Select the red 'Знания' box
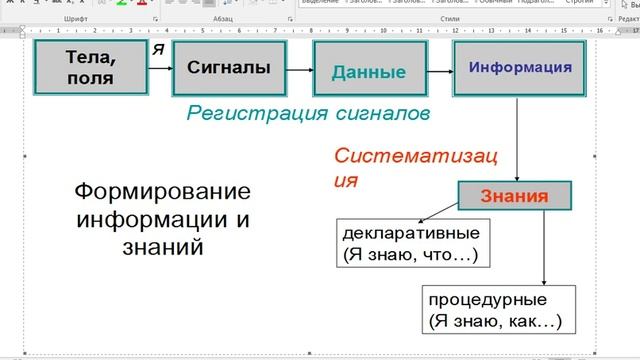 click(x=515, y=196)
